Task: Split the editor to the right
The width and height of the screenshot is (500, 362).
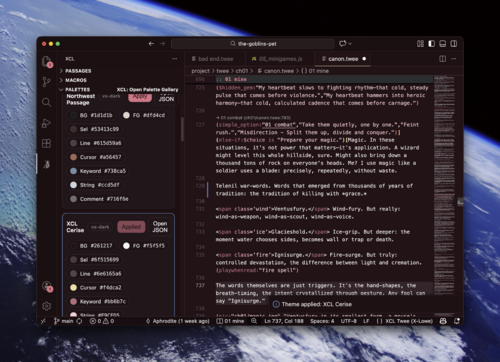Action: point(442,59)
